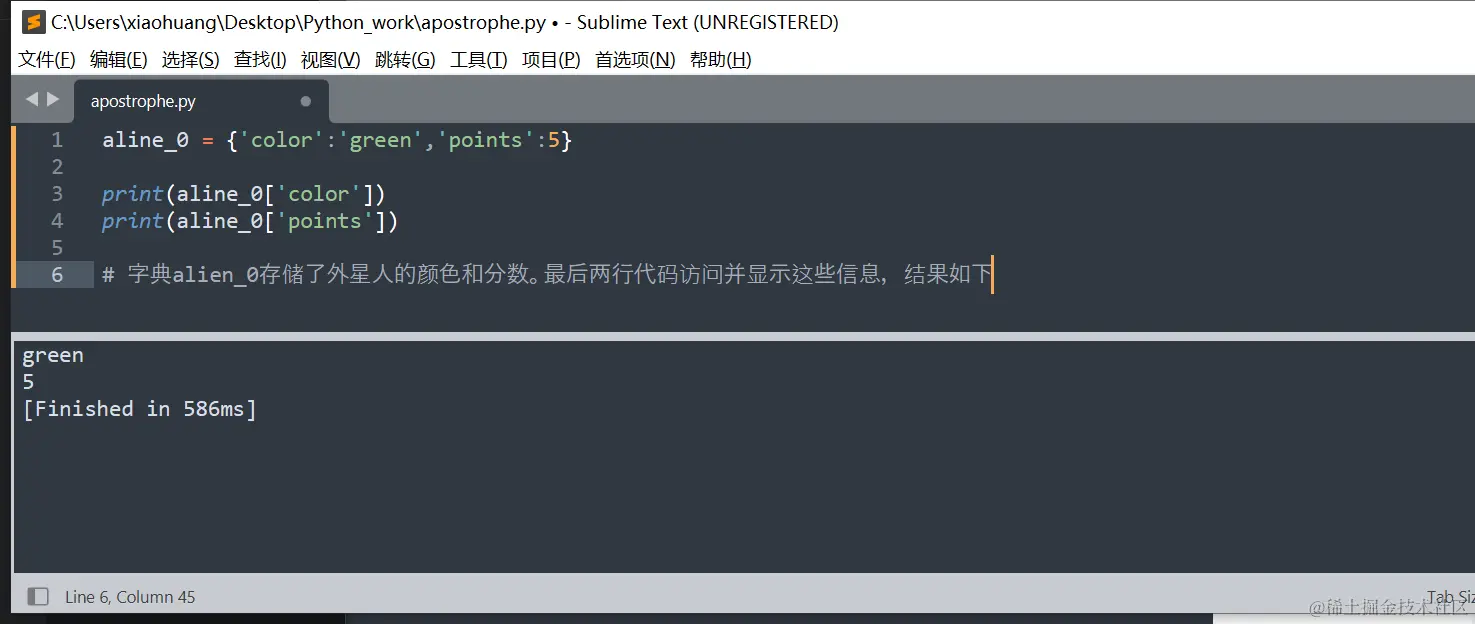Click line number 4 in gutter
1475x624 pixels.
click(57, 221)
